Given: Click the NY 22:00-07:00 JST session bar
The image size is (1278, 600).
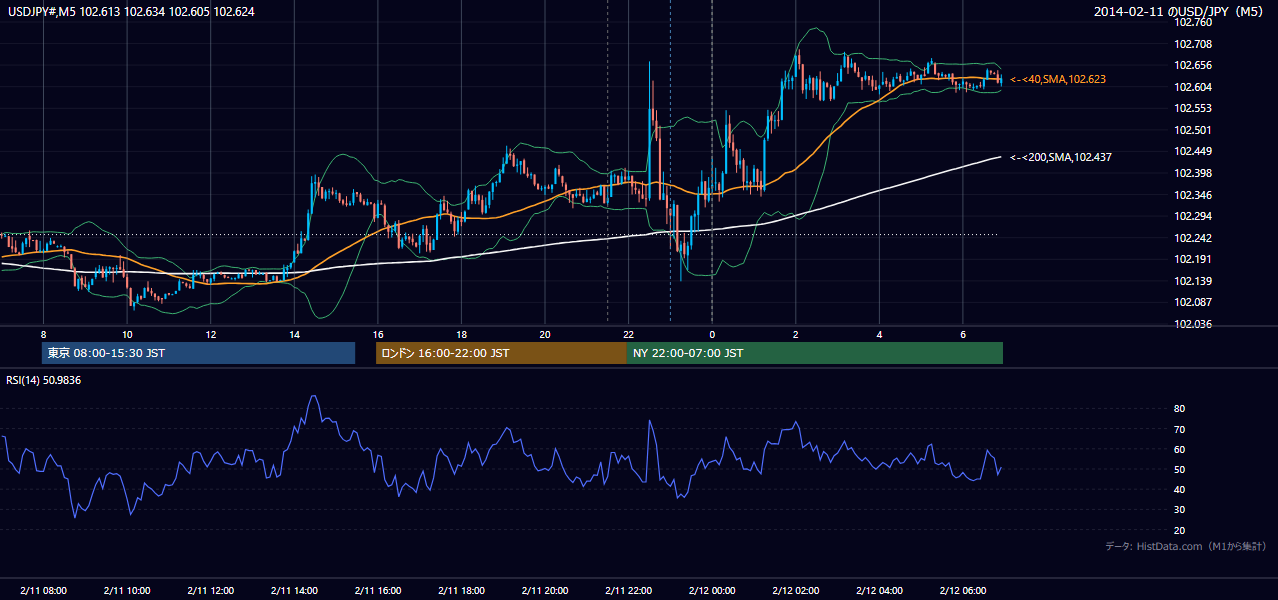Looking at the screenshot, I should coord(815,353).
